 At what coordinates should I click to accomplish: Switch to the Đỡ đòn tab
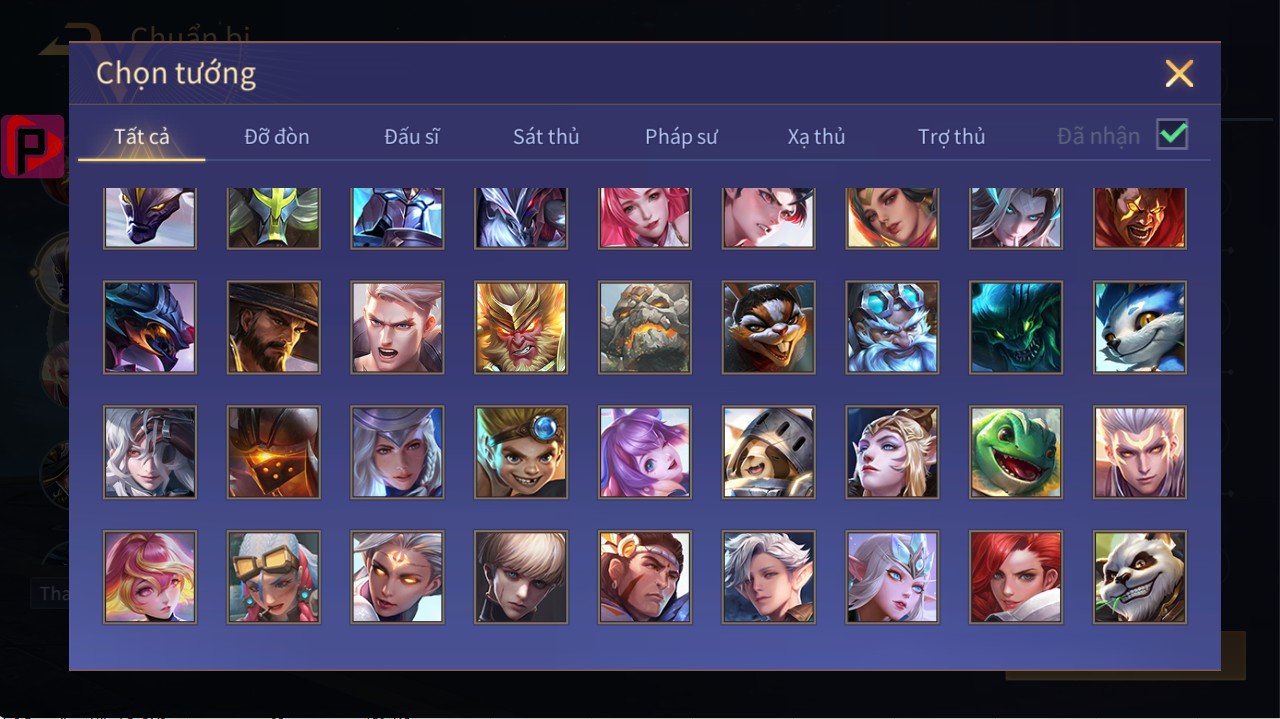click(x=277, y=136)
